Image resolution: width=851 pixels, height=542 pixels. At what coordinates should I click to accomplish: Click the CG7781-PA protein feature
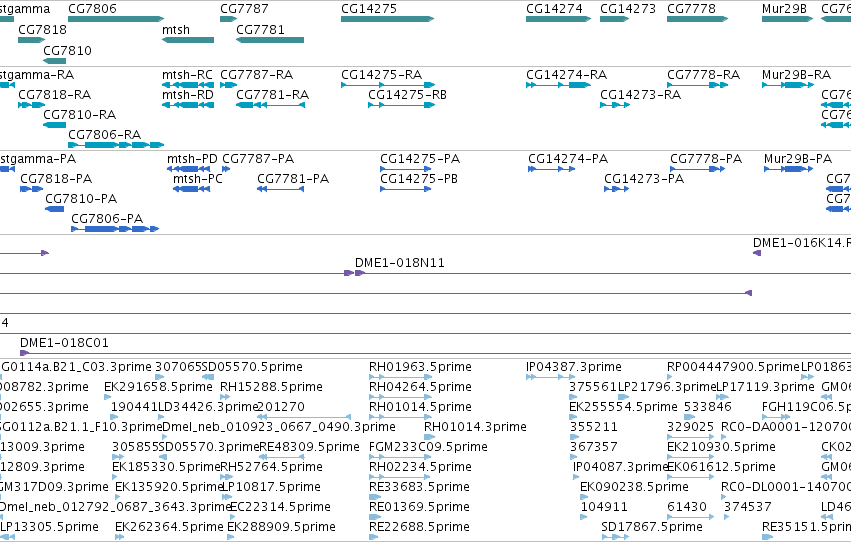[281, 189]
